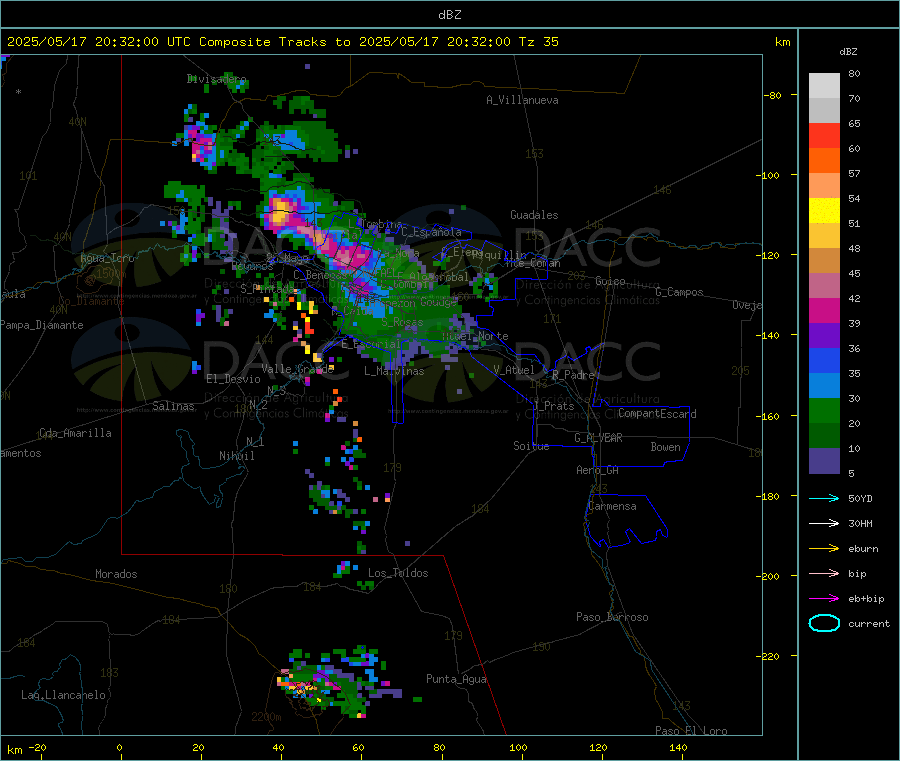Image resolution: width=900 pixels, height=761 pixels.
Task: Select the green 20-30 dBZ color swatch
Action: point(824,410)
